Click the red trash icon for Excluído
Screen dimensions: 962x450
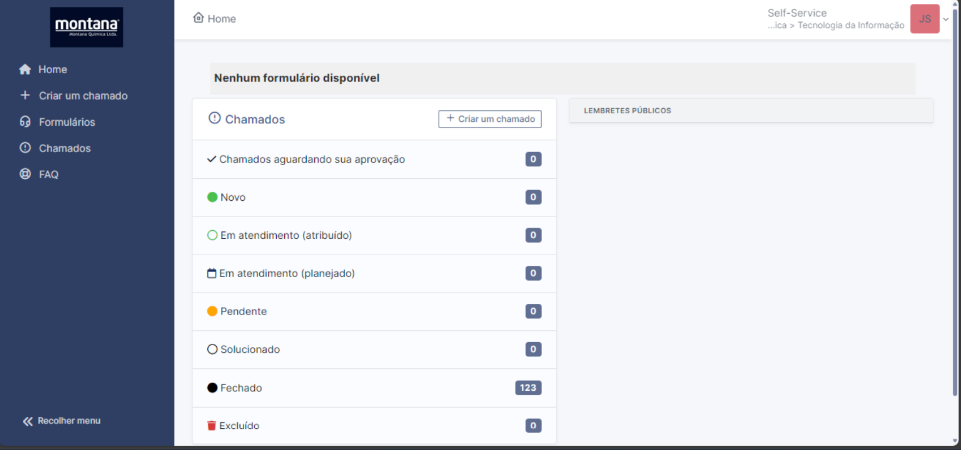212,425
